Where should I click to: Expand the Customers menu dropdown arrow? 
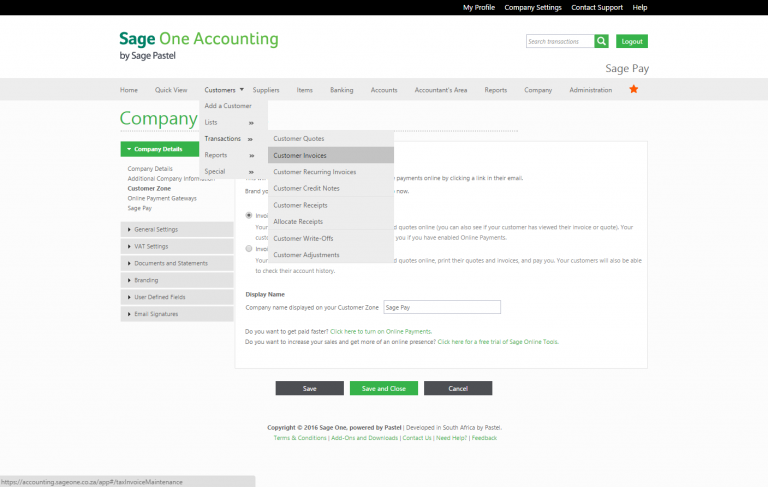[x=241, y=90]
